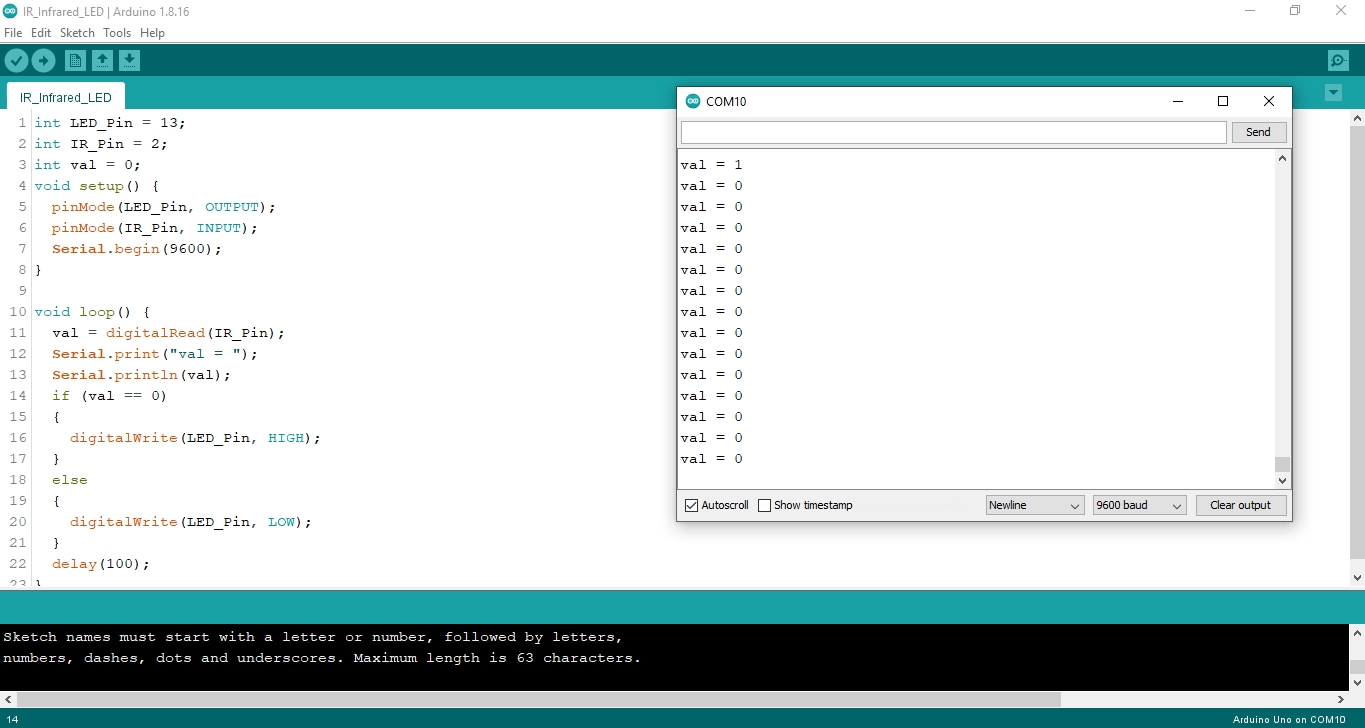Open the Edit menu
1365x728 pixels.
(x=41, y=33)
